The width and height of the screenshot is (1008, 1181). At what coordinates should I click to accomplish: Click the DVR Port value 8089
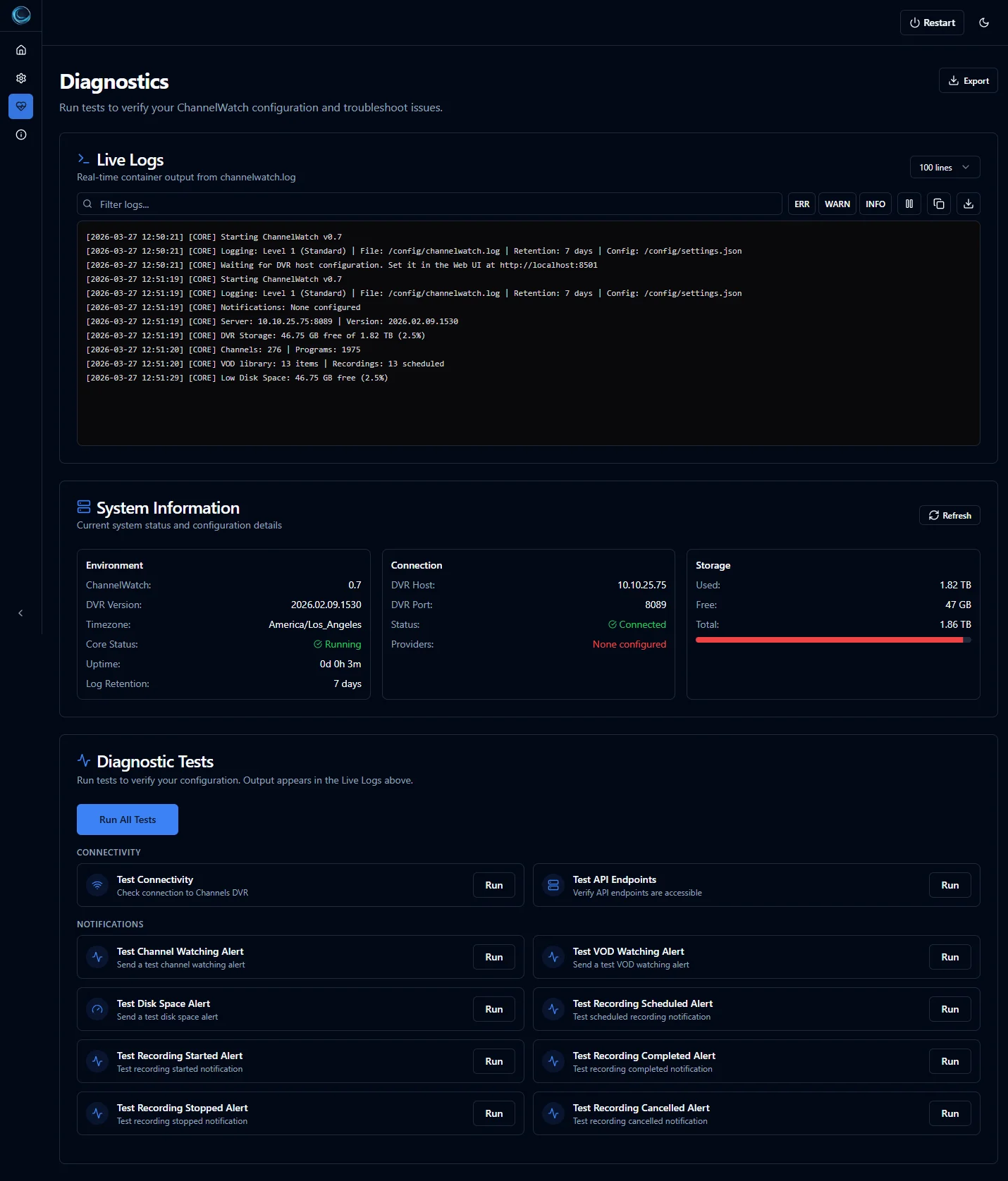pos(656,605)
